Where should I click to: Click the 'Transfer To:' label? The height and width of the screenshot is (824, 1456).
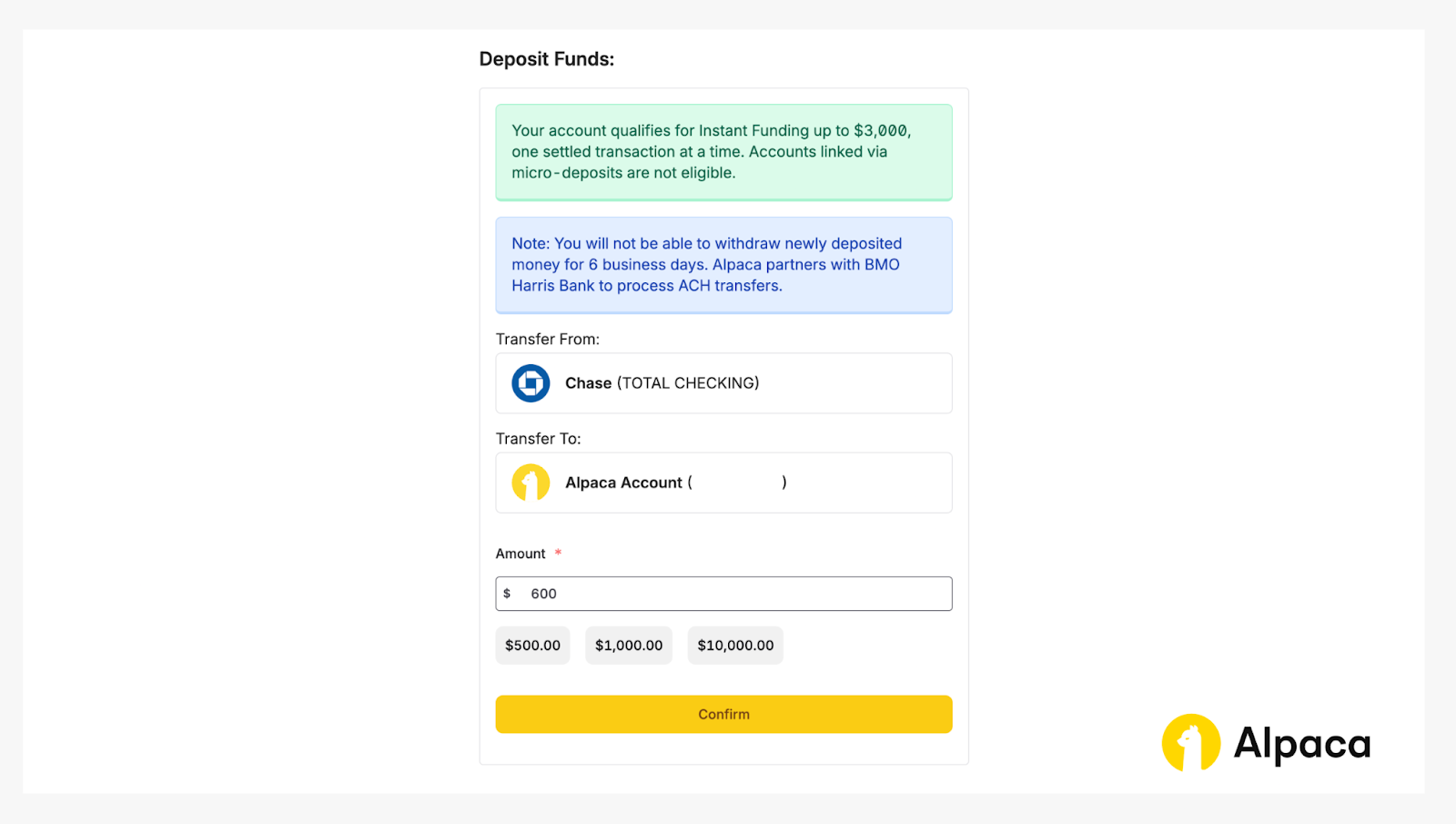point(539,439)
